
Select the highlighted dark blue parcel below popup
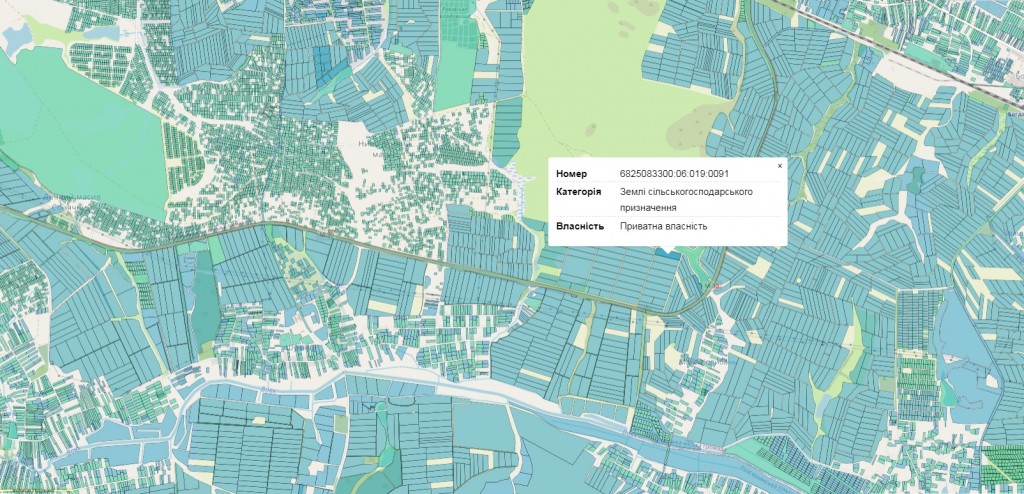[x=664, y=253]
